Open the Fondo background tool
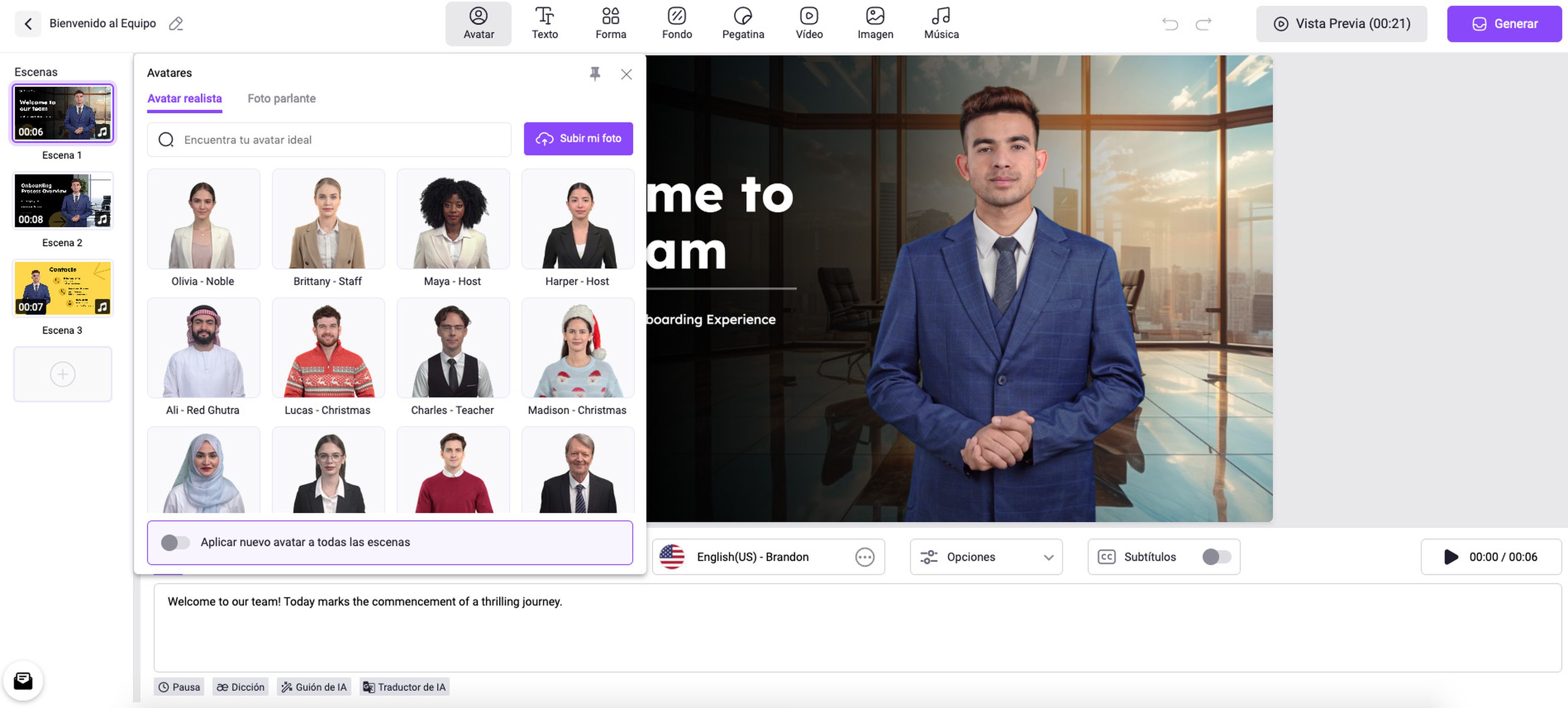 click(x=677, y=24)
